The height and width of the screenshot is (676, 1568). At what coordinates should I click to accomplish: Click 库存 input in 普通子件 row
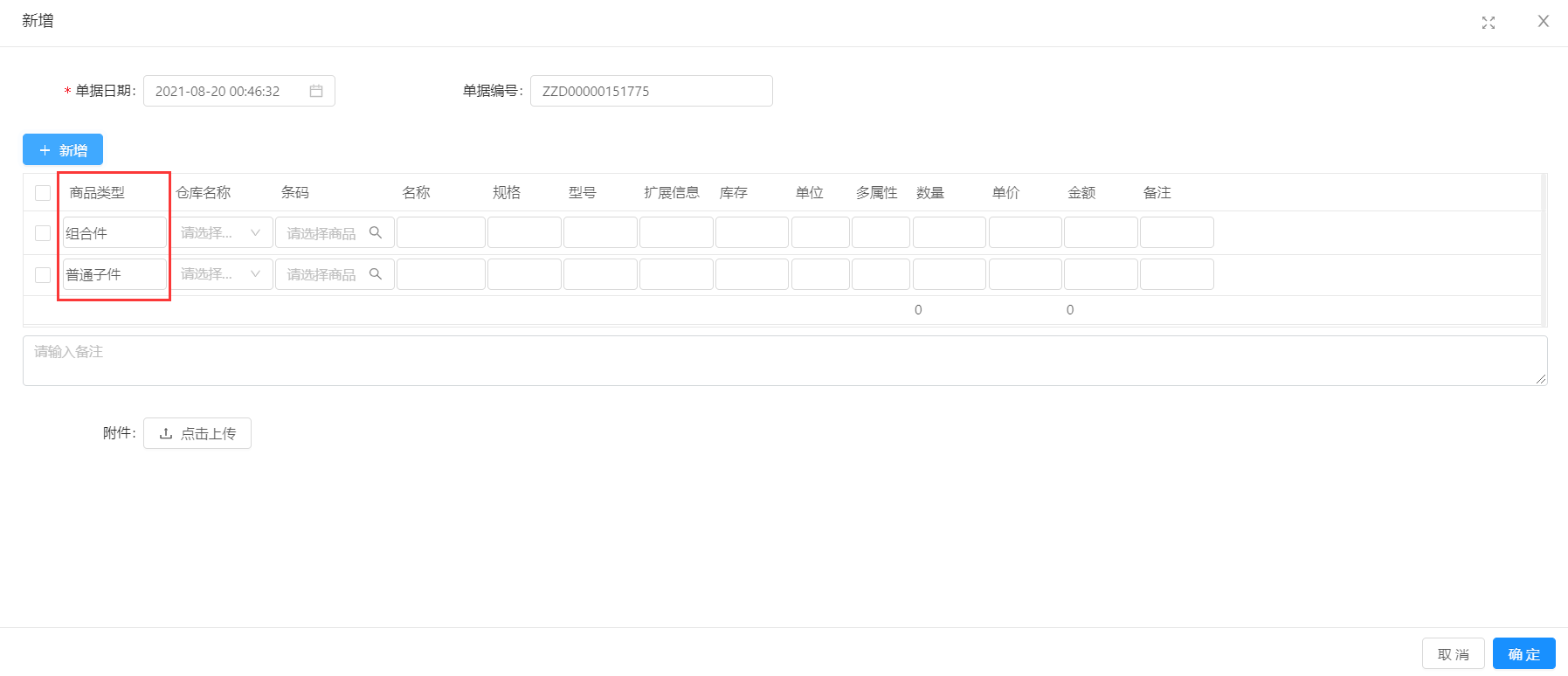pyautogui.click(x=752, y=274)
